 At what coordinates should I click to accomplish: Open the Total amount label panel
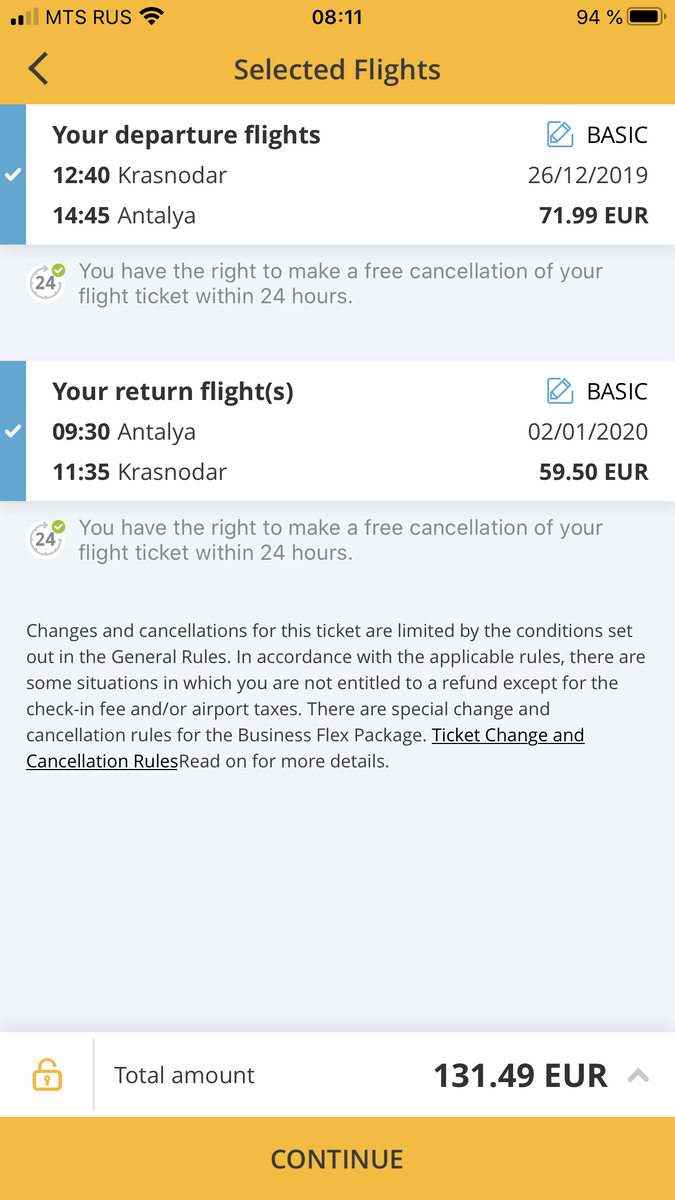coord(184,1075)
